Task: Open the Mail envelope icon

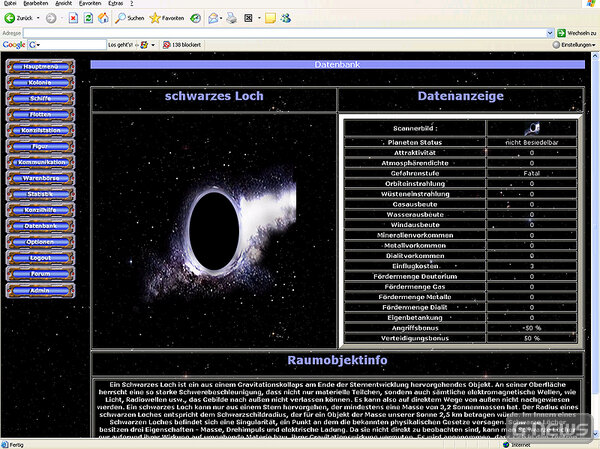Action: (x=213, y=18)
